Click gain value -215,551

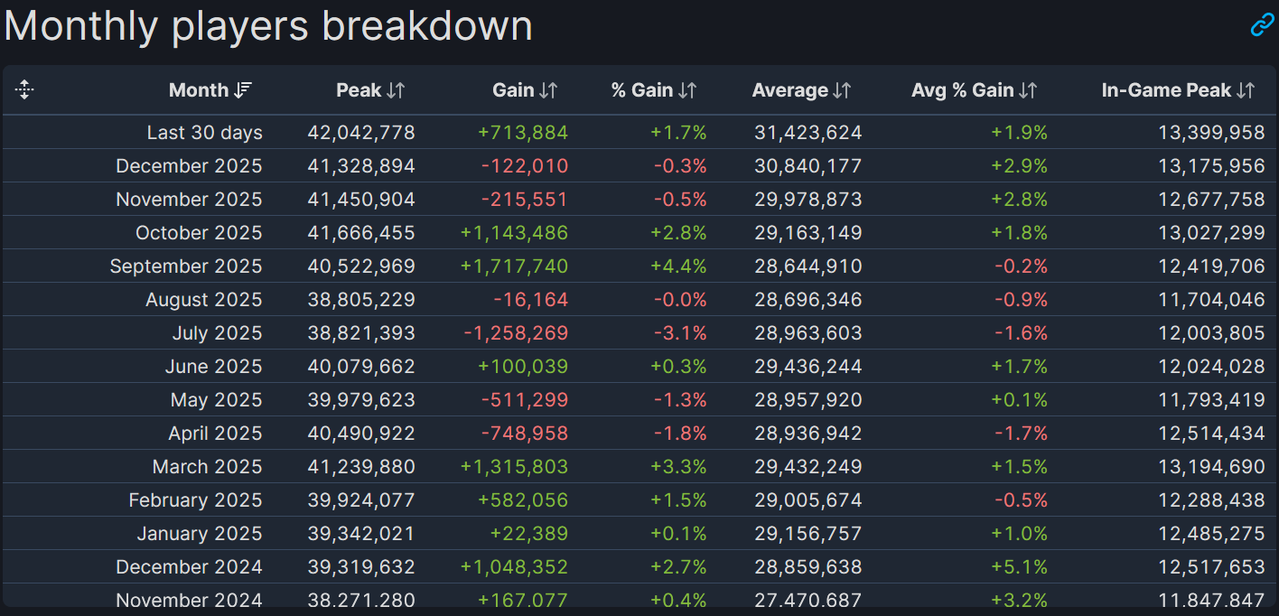(x=525, y=199)
